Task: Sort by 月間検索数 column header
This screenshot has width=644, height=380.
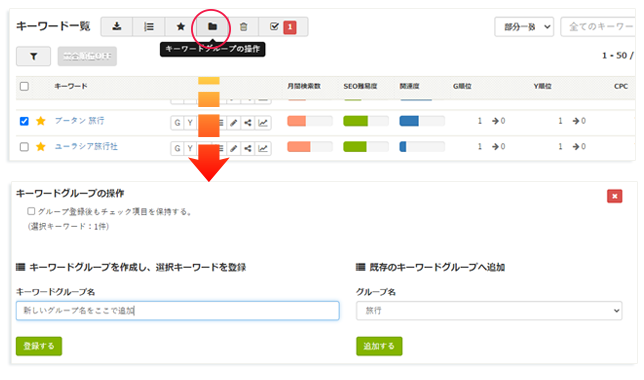Action: coord(304,86)
